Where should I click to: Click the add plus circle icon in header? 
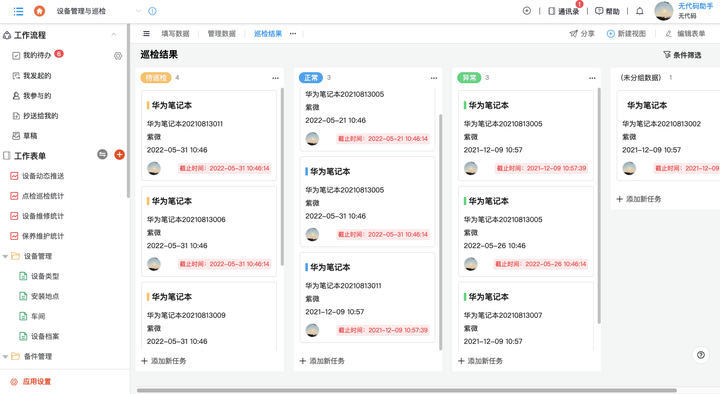527,11
